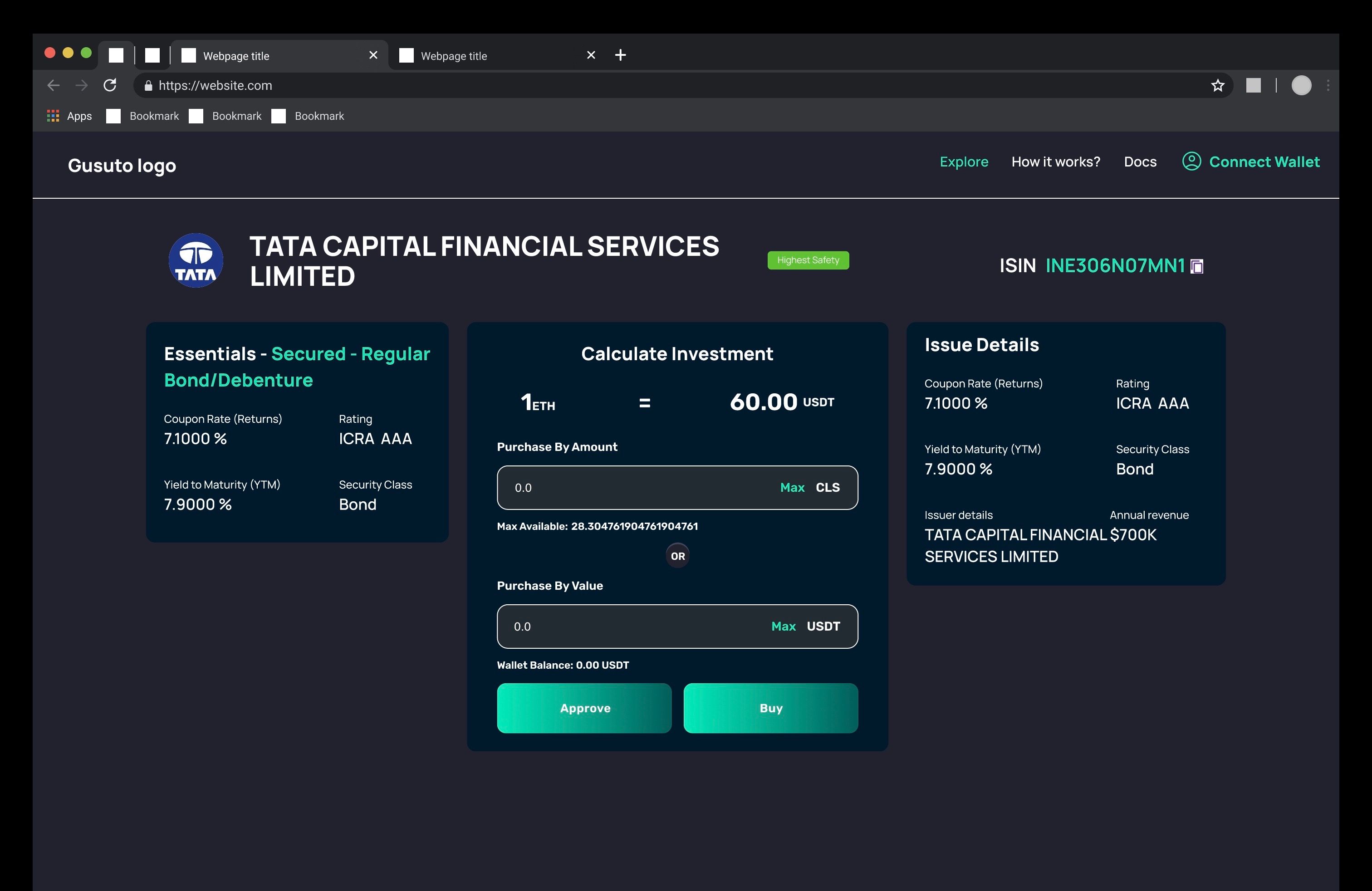Click the Calculate Investment heading
The height and width of the screenshot is (891, 1372).
pos(677,353)
